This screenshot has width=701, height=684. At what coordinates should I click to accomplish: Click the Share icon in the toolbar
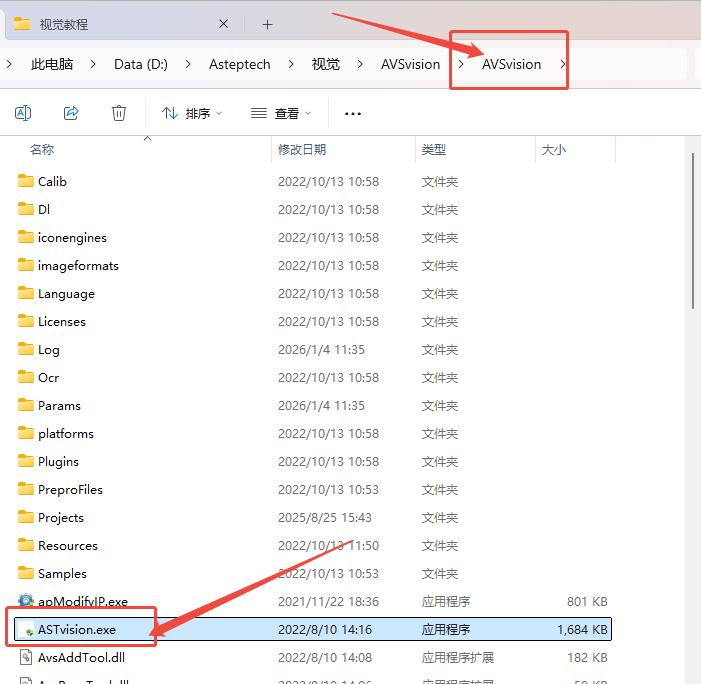(71, 113)
